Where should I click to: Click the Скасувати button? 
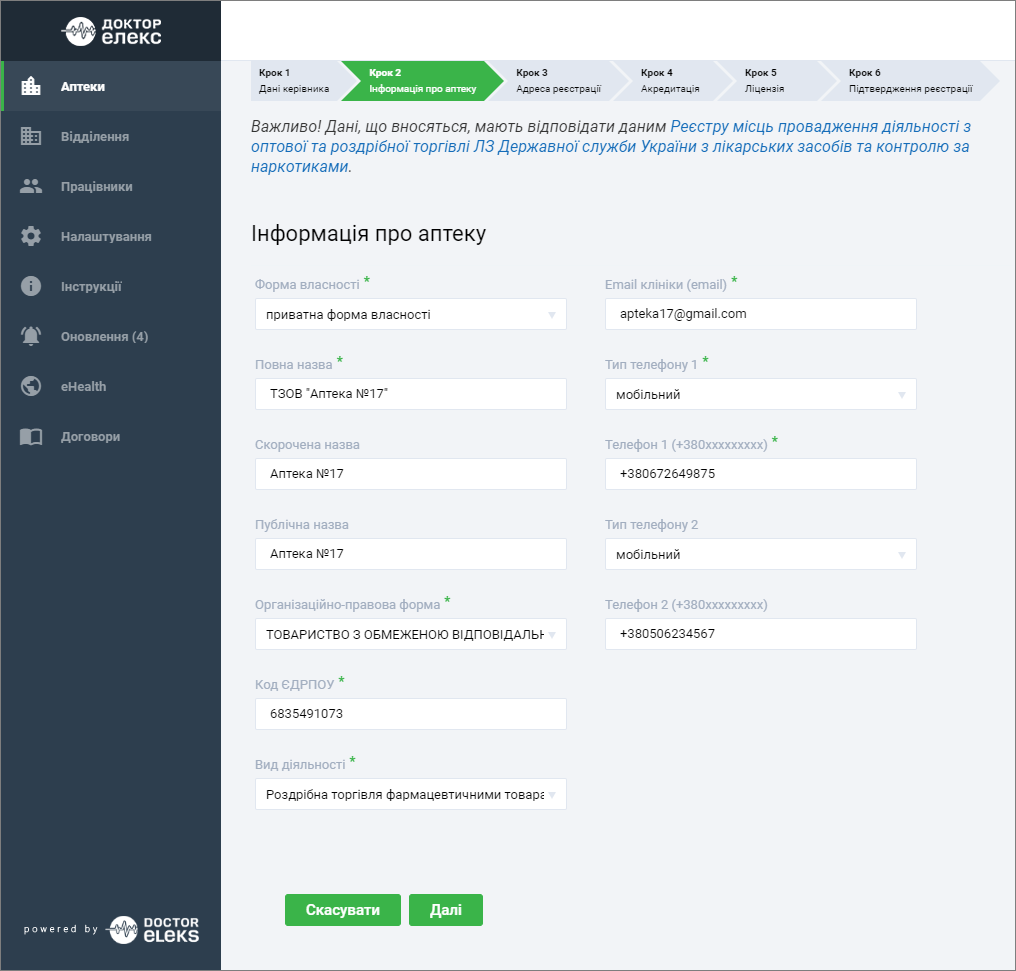[x=343, y=910]
